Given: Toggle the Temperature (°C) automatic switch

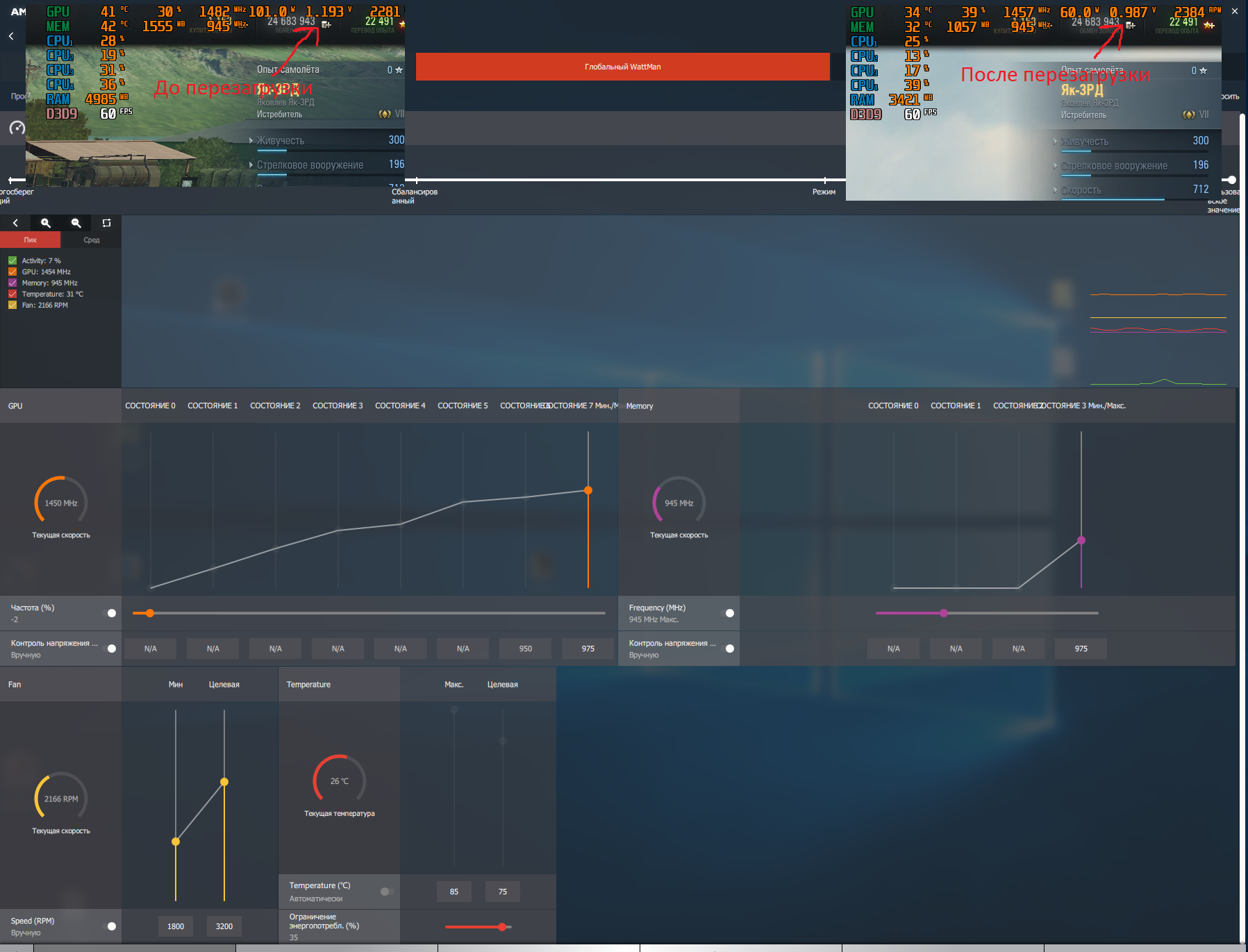Looking at the screenshot, I should 387,892.
